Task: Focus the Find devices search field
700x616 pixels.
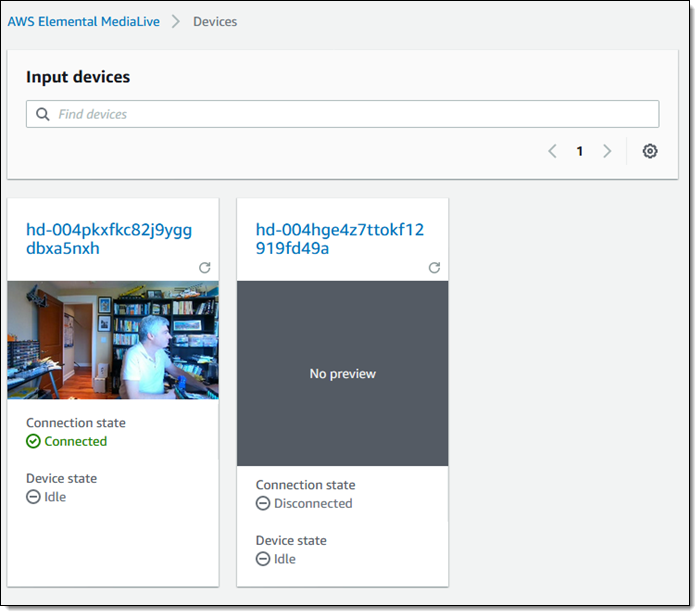Action: [350, 114]
